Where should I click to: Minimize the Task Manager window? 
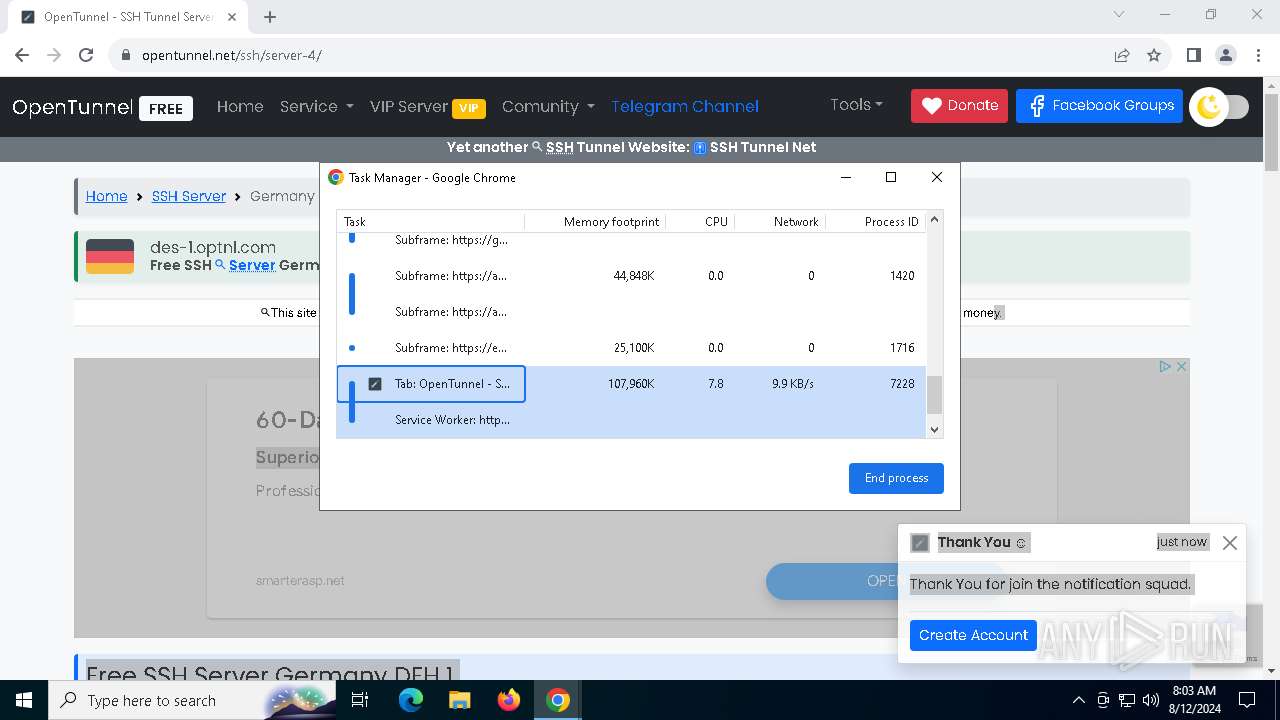pyautogui.click(x=846, y=177)
